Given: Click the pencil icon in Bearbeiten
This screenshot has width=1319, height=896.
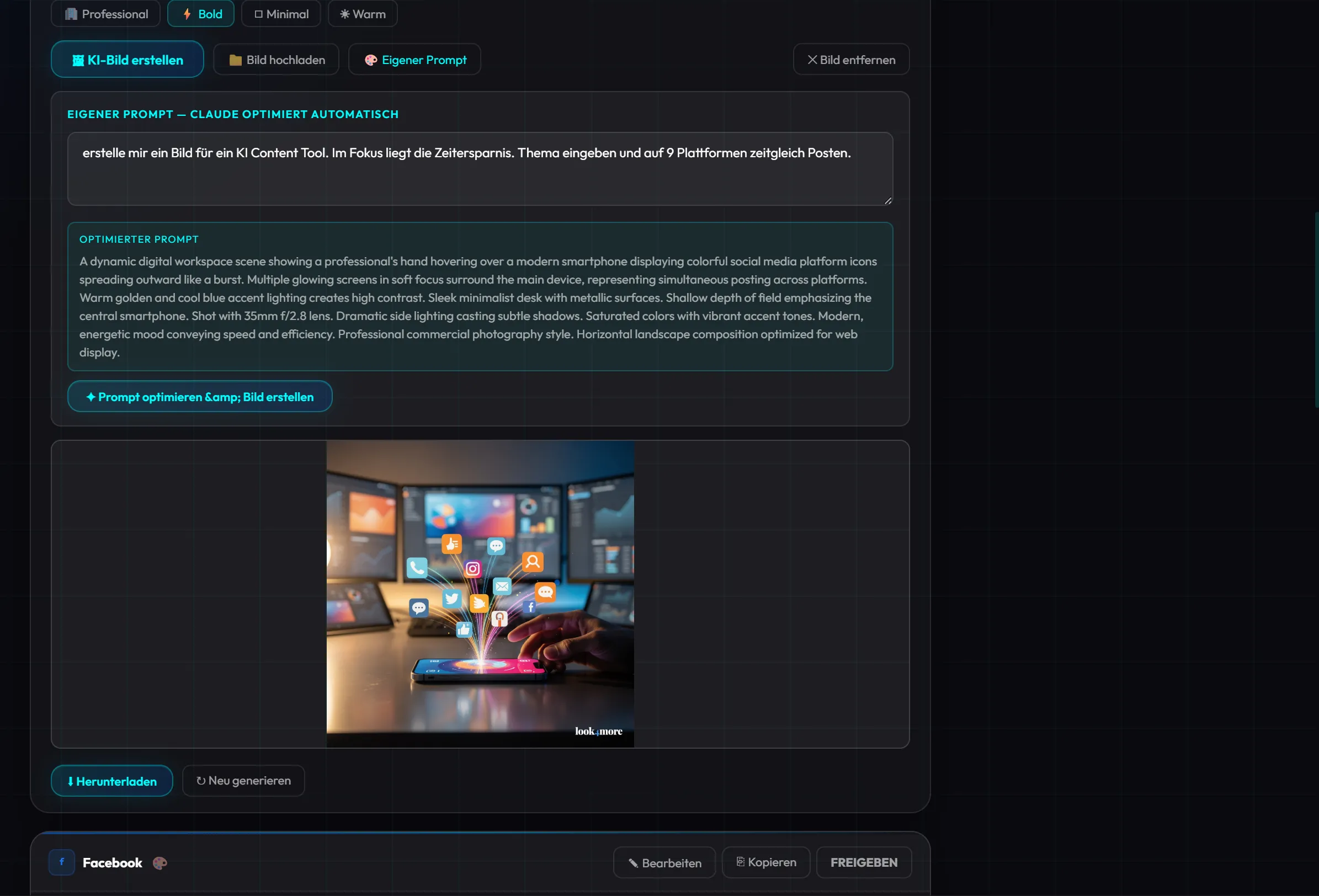Looking at the screenshot, I should click(x=633, y=863).
